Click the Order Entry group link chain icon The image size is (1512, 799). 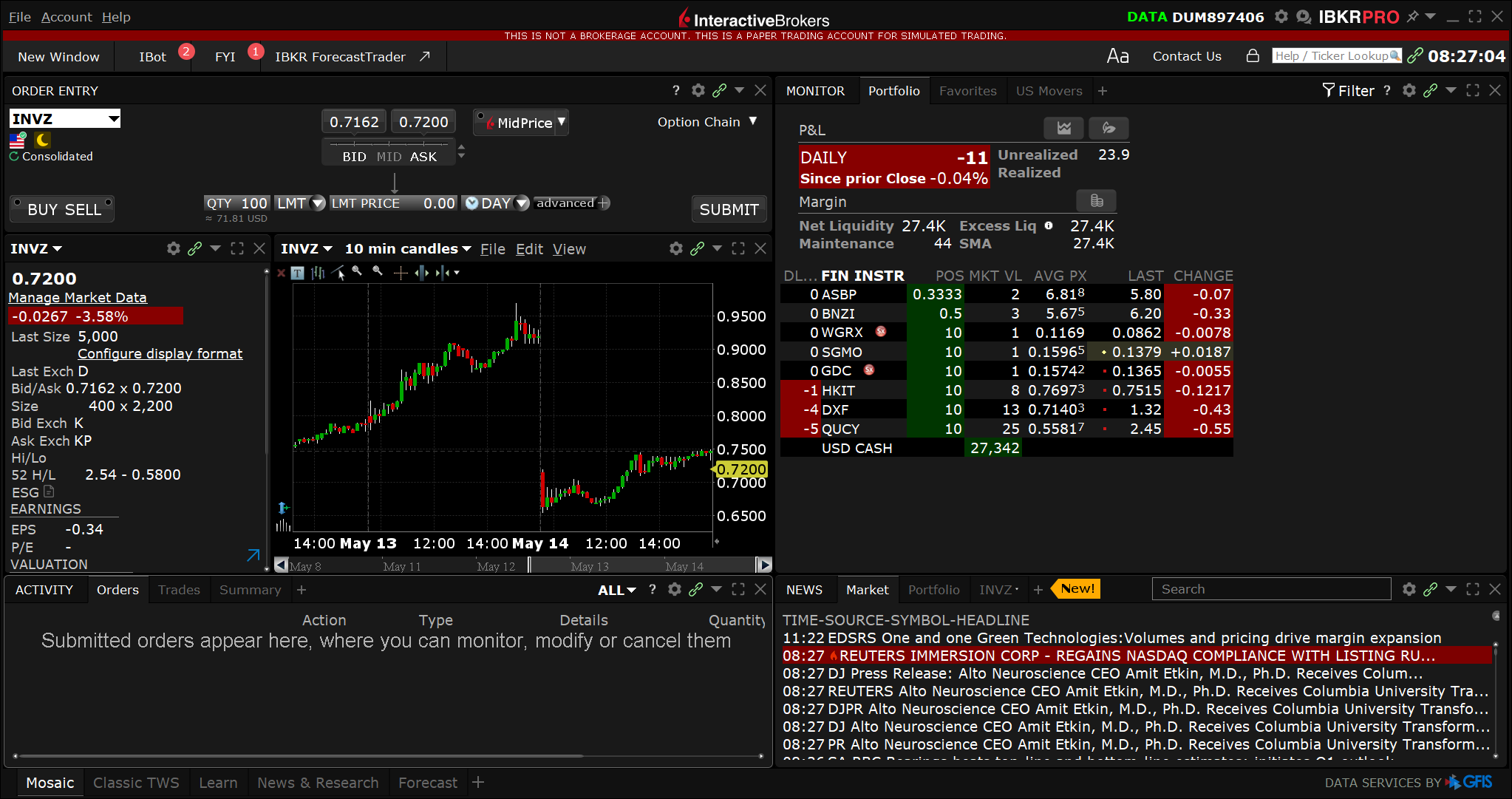click(x=719, y=90)
